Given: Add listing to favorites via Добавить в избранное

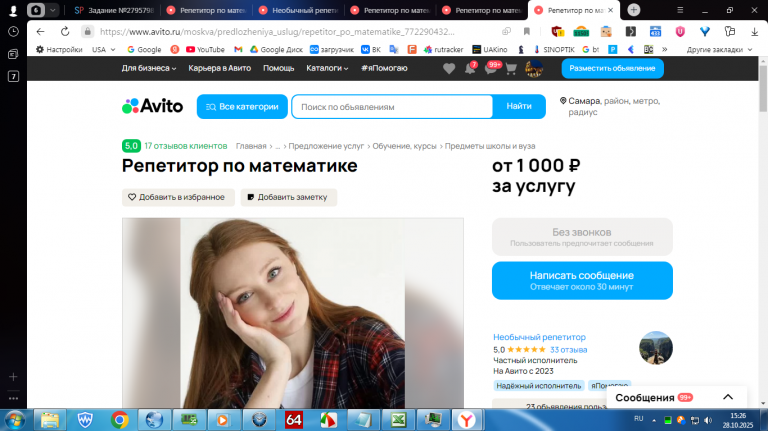Looking at the screenshot, I should (x=178, y=197).
